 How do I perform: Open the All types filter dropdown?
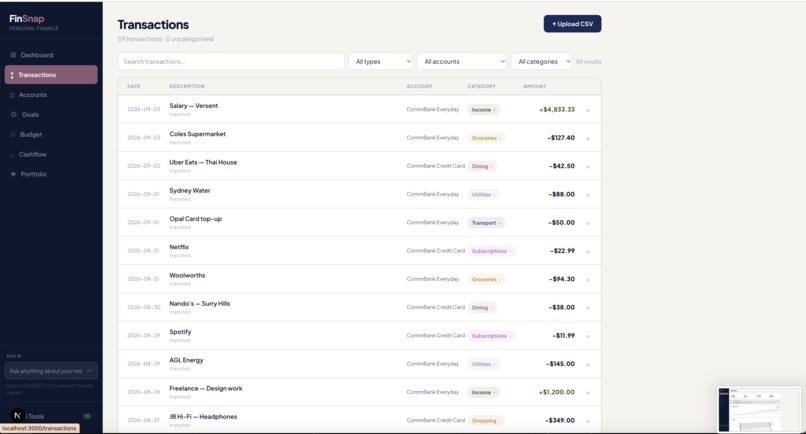coord(381,62)
